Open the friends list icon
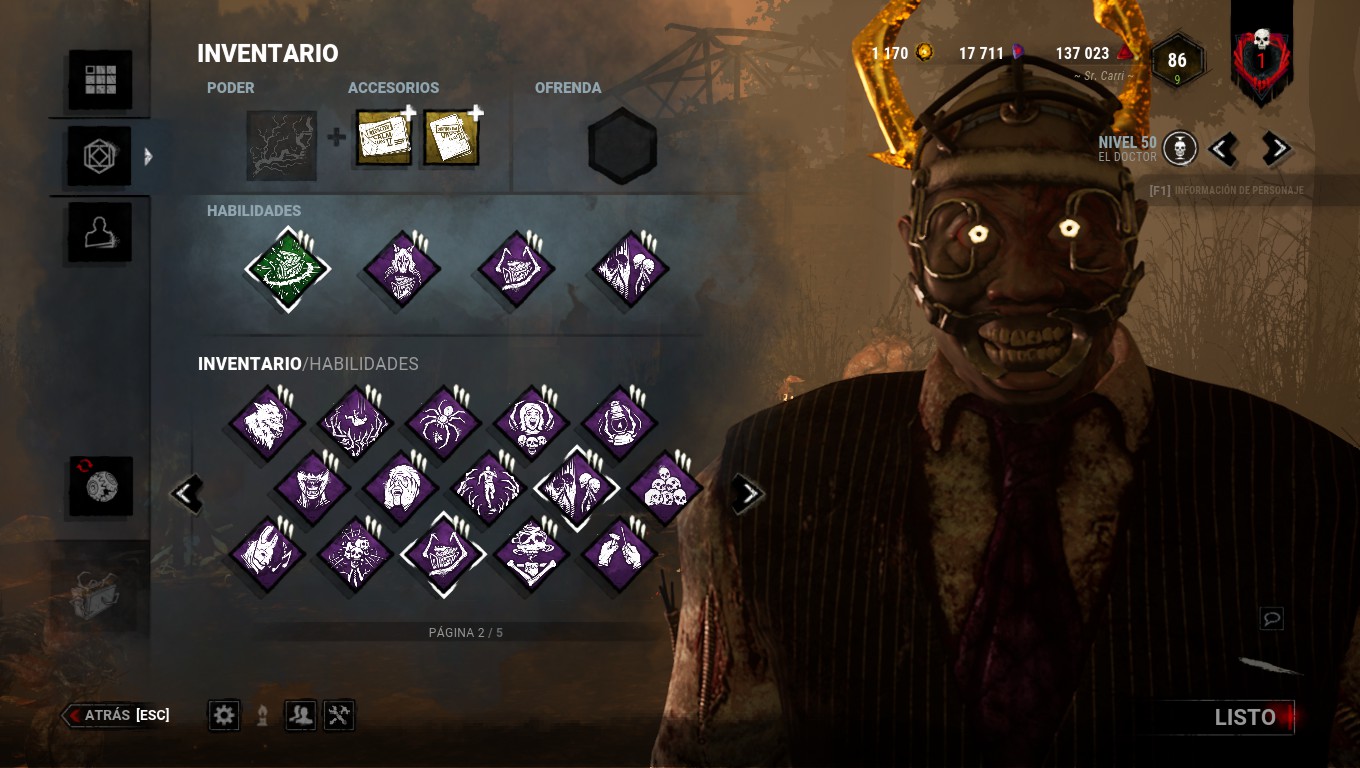The width and height of the screenshot is (1360, 768). (301, 715)
